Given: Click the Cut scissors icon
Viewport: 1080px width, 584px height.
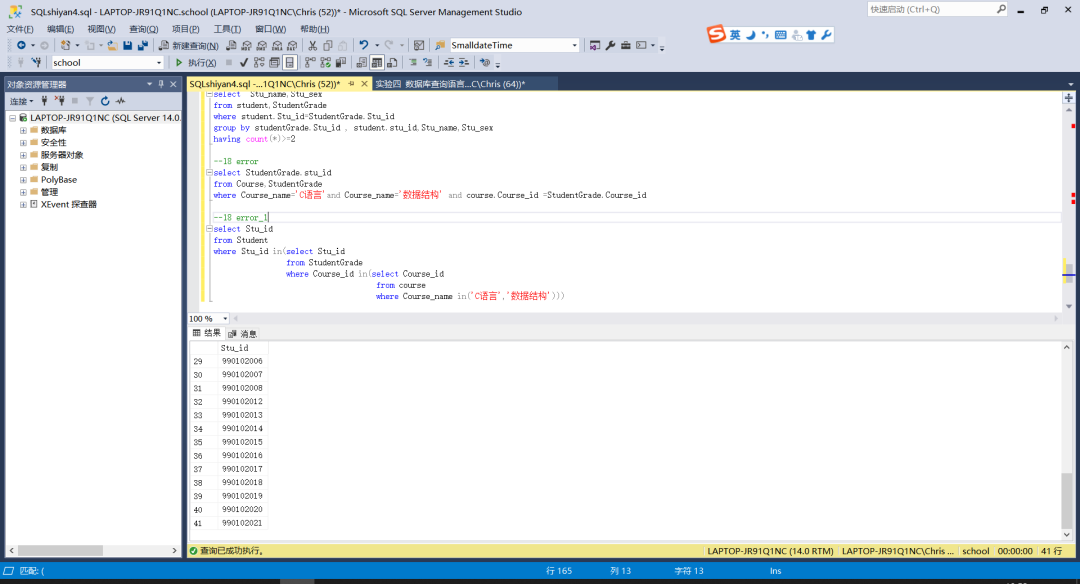Looking at the screenshot, I should coord(312,45).
